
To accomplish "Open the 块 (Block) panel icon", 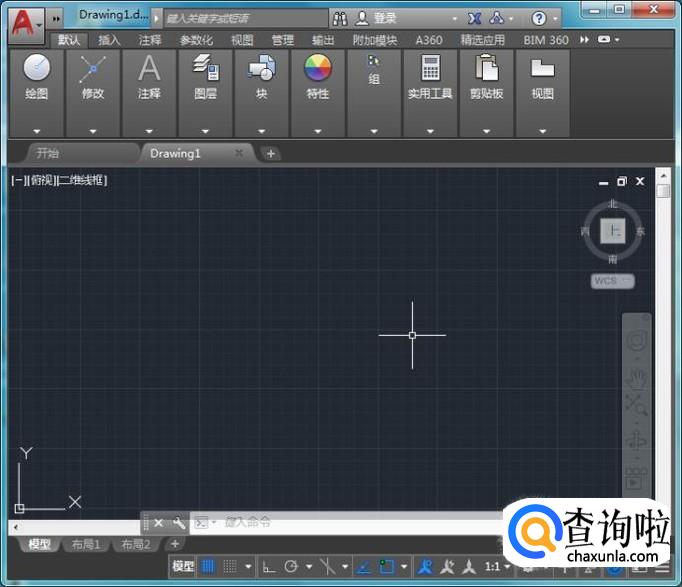I will 261,69.
